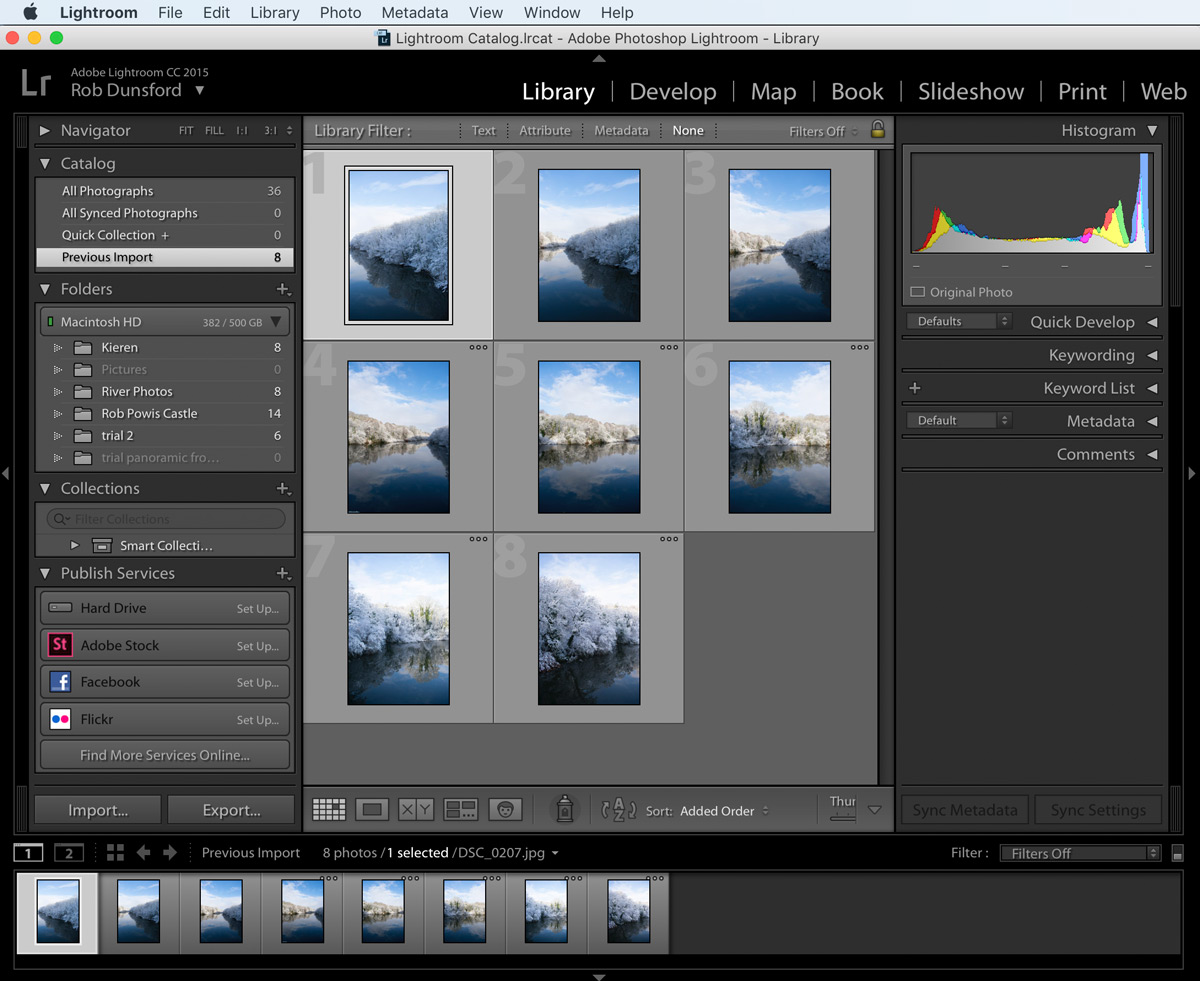
Task: Switch to the Develop module
Action: [672, 91]
